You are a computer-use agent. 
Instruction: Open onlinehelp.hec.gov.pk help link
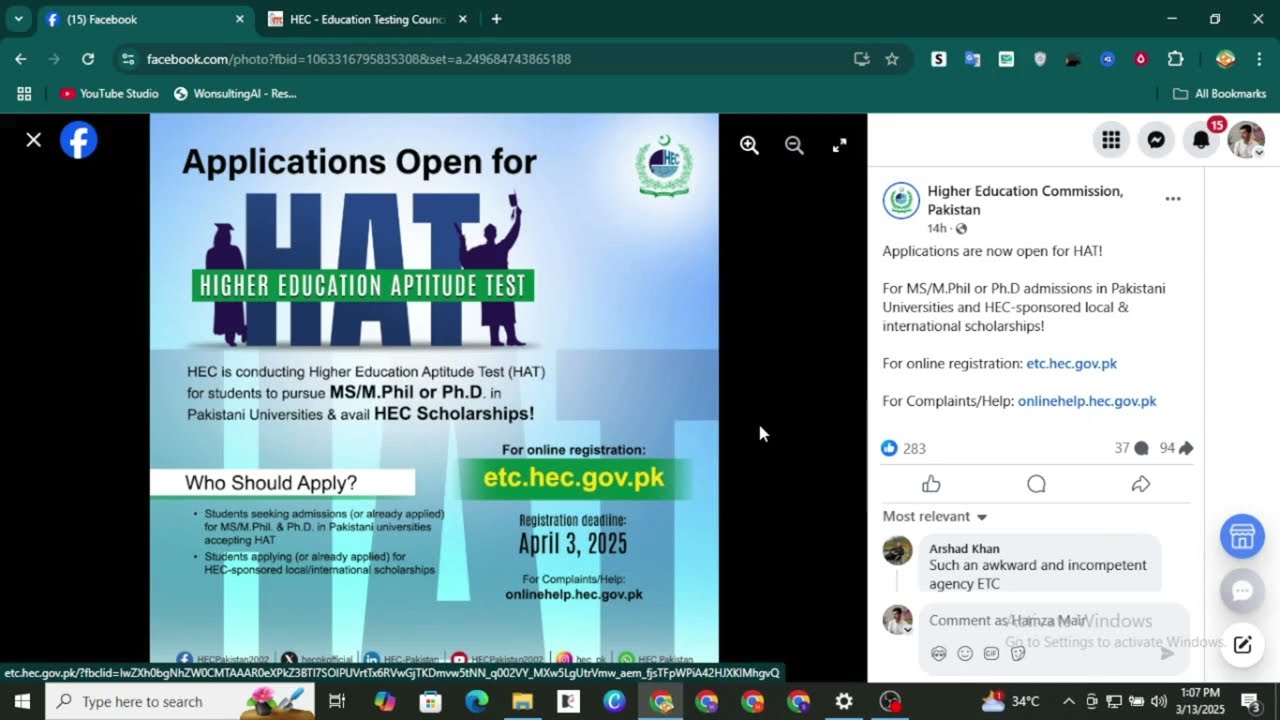pyautogui.click(x=1087, y=401)
